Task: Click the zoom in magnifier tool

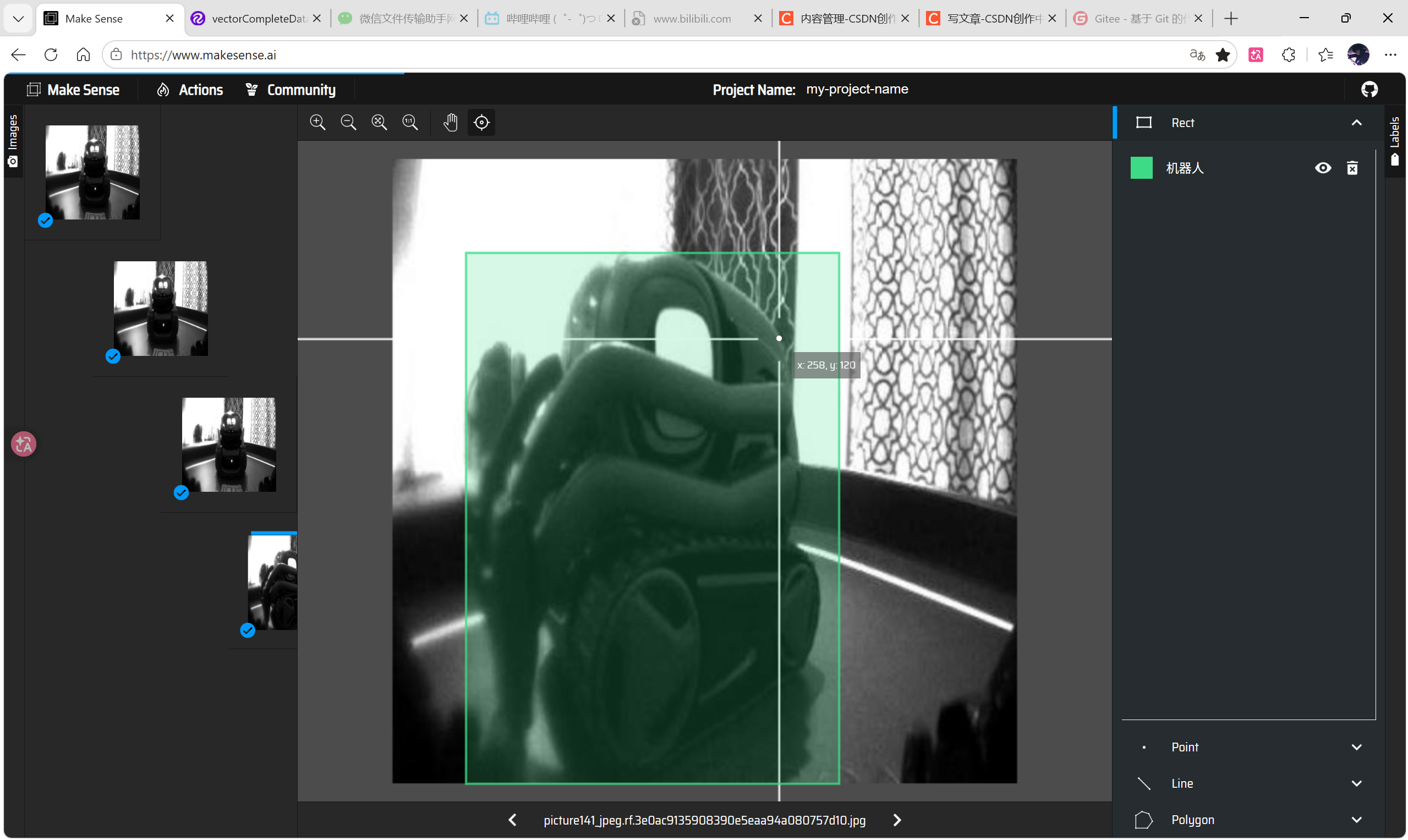Action: (x=317, y=122)
